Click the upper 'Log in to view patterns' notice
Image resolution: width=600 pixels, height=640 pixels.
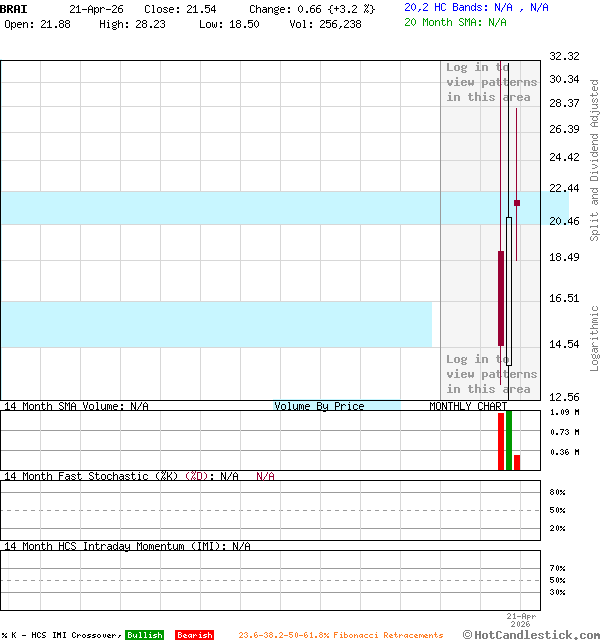(490, 82)
